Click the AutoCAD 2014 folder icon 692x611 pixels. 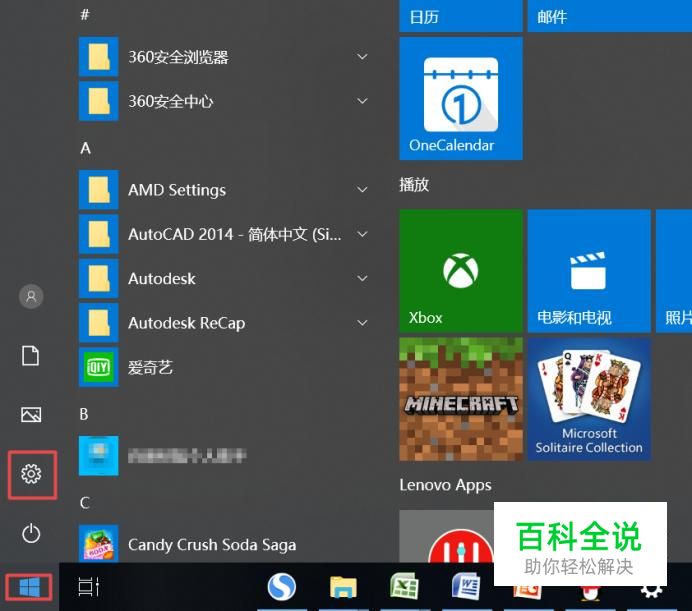(98, 234)
